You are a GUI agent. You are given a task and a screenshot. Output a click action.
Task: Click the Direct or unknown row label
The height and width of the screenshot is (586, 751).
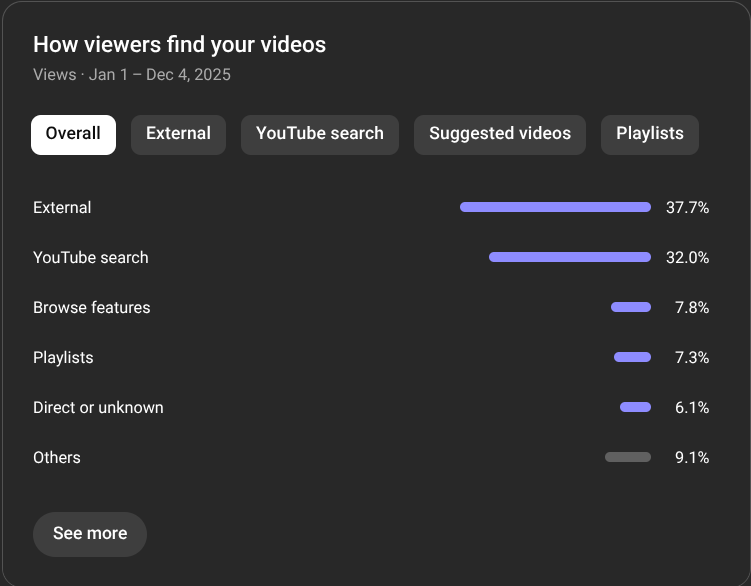point(98,408)
